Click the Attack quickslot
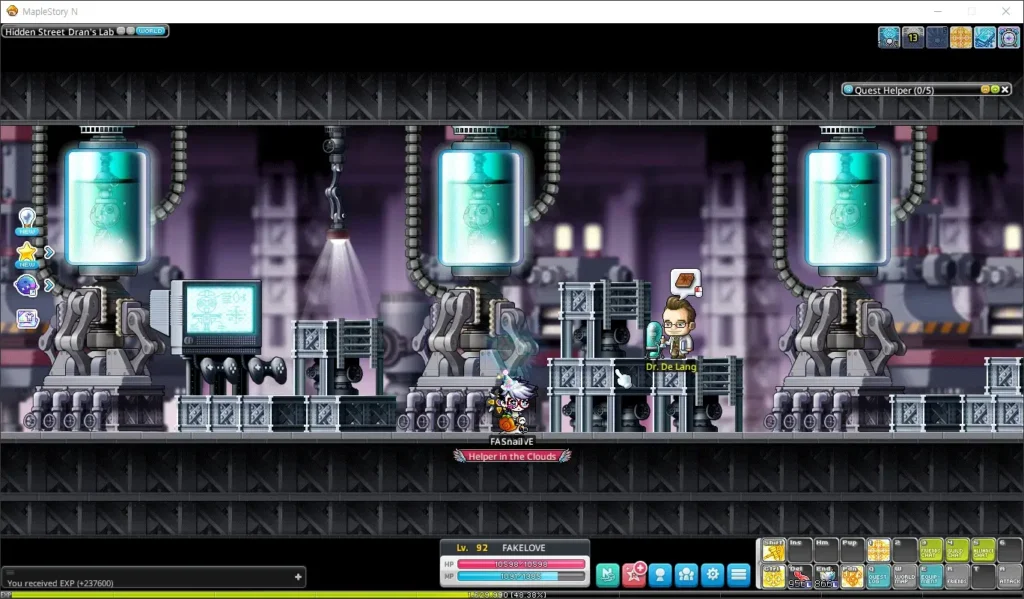 click(x=1010, y=576)
